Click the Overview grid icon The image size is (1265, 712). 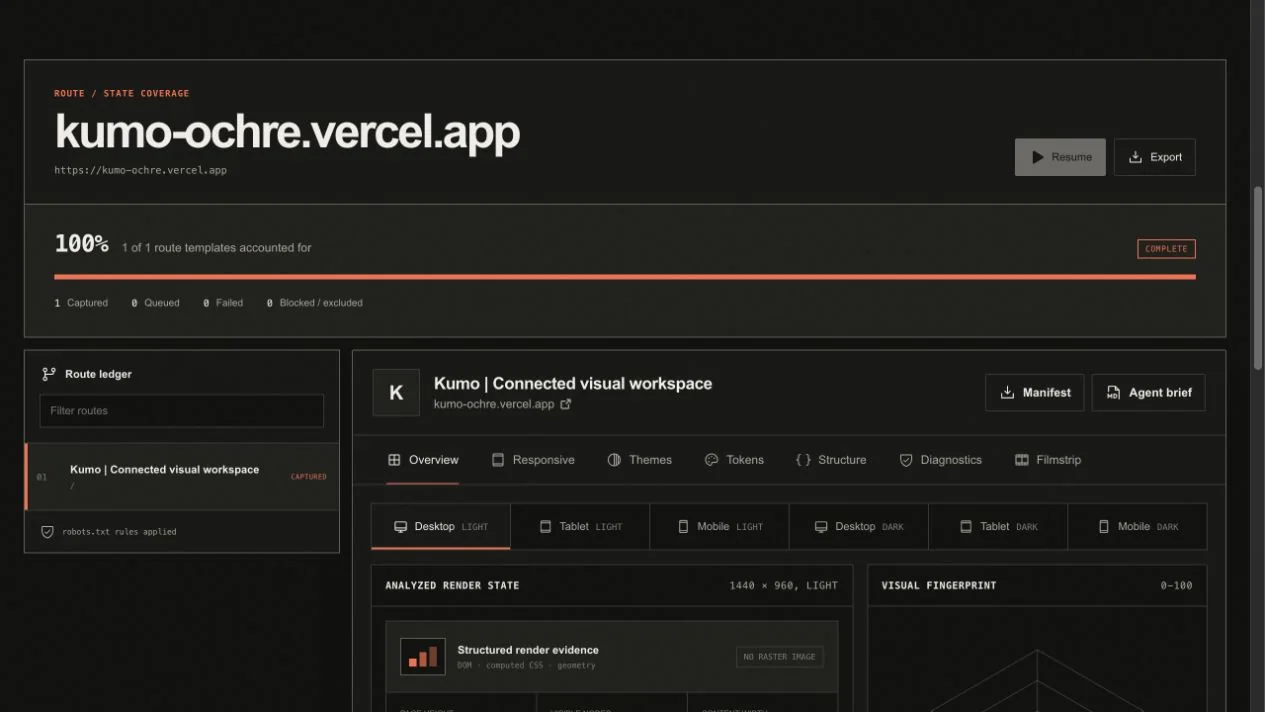click(394, 460)
